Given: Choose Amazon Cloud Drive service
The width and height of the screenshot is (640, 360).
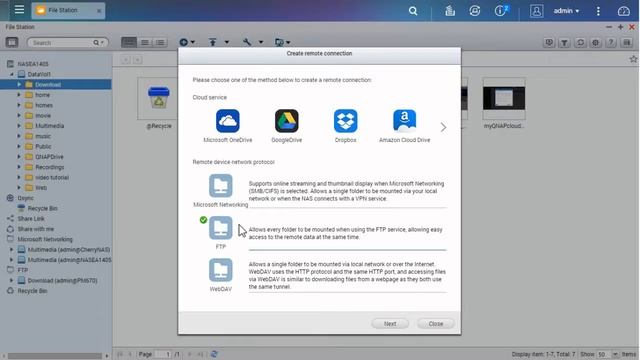Looking at the screenshot, I should 404,121.
